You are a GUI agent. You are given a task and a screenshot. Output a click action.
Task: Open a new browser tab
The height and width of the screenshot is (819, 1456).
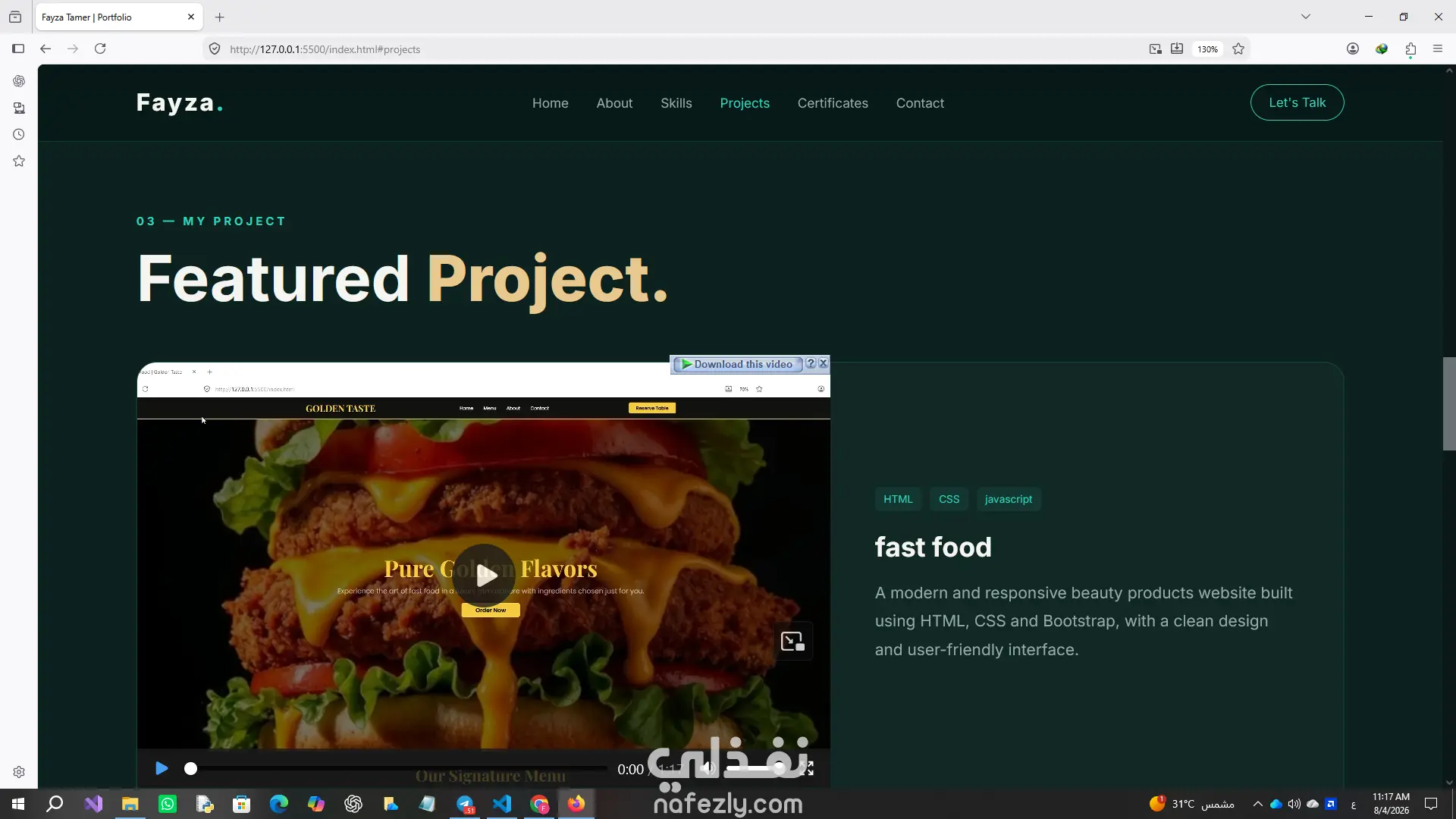point(220,17)
